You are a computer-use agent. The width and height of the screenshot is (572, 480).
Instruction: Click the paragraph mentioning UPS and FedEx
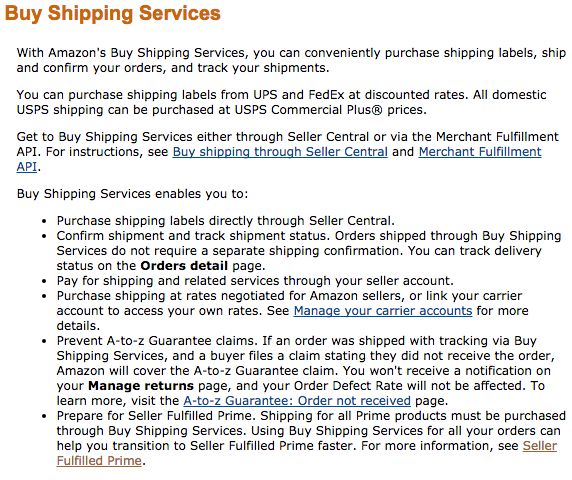tap(281, 102)
